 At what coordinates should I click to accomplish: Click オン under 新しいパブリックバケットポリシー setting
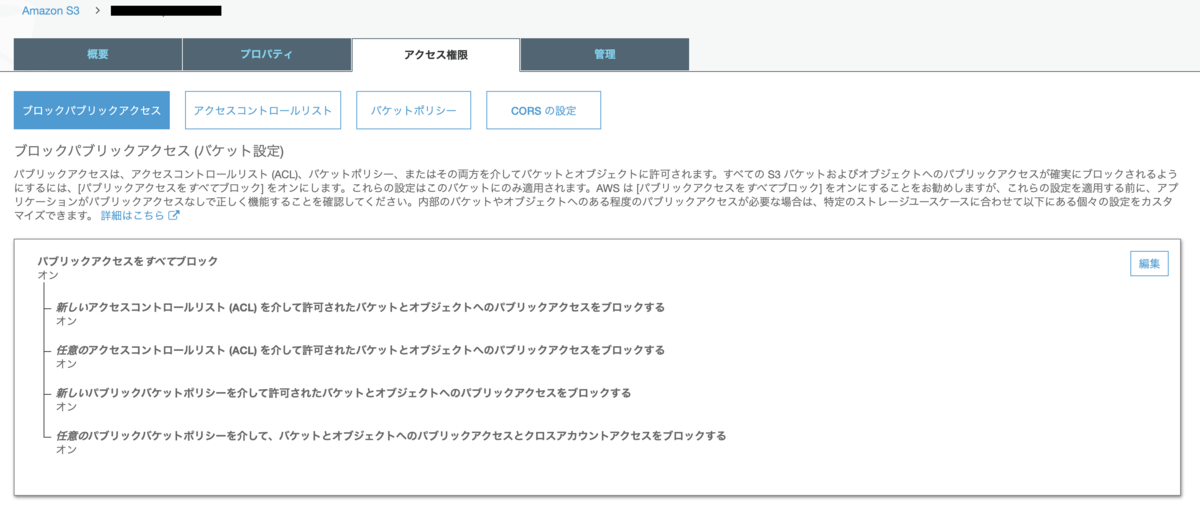(x=66, y=407)
